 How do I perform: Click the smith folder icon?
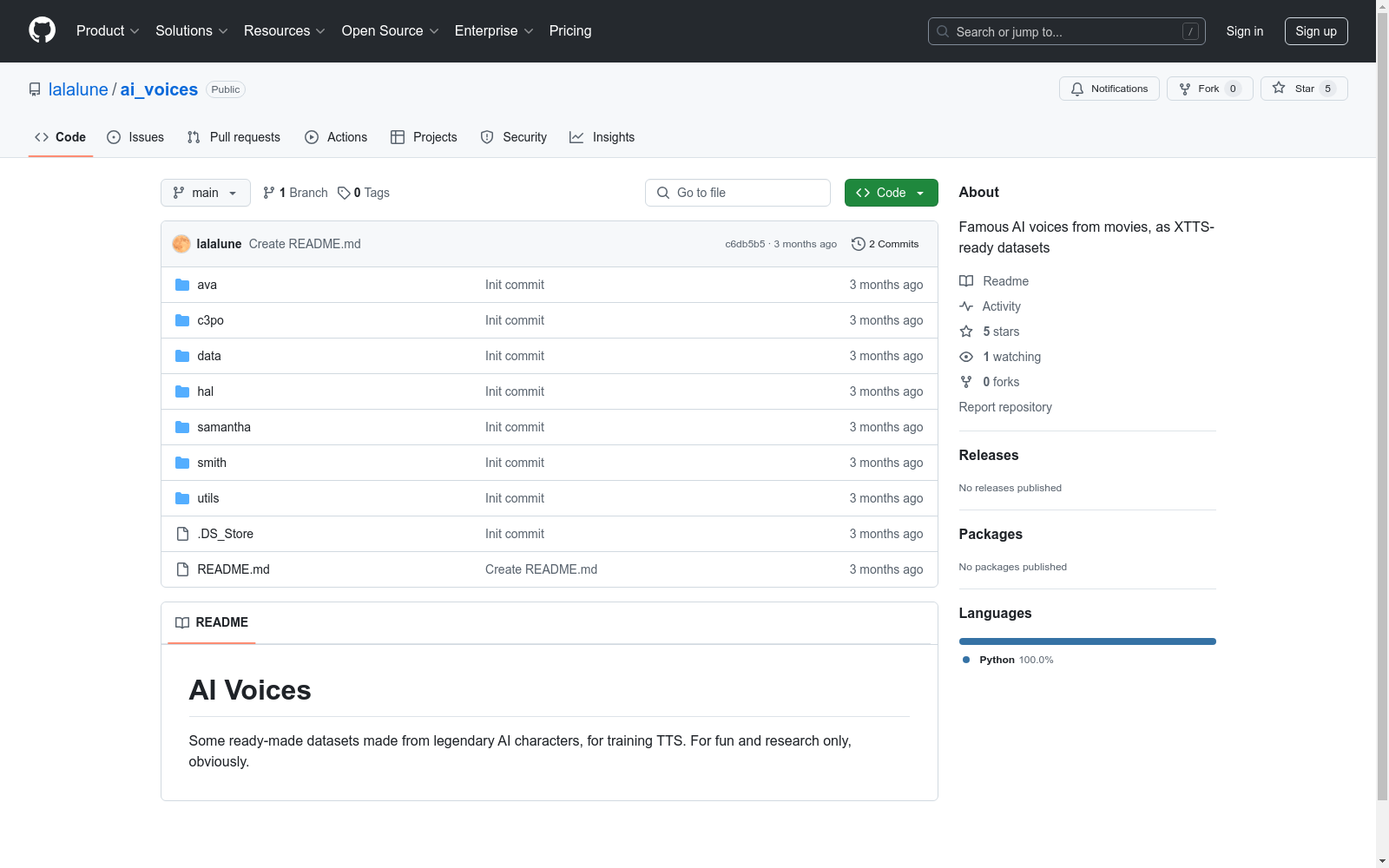point(182,463)
